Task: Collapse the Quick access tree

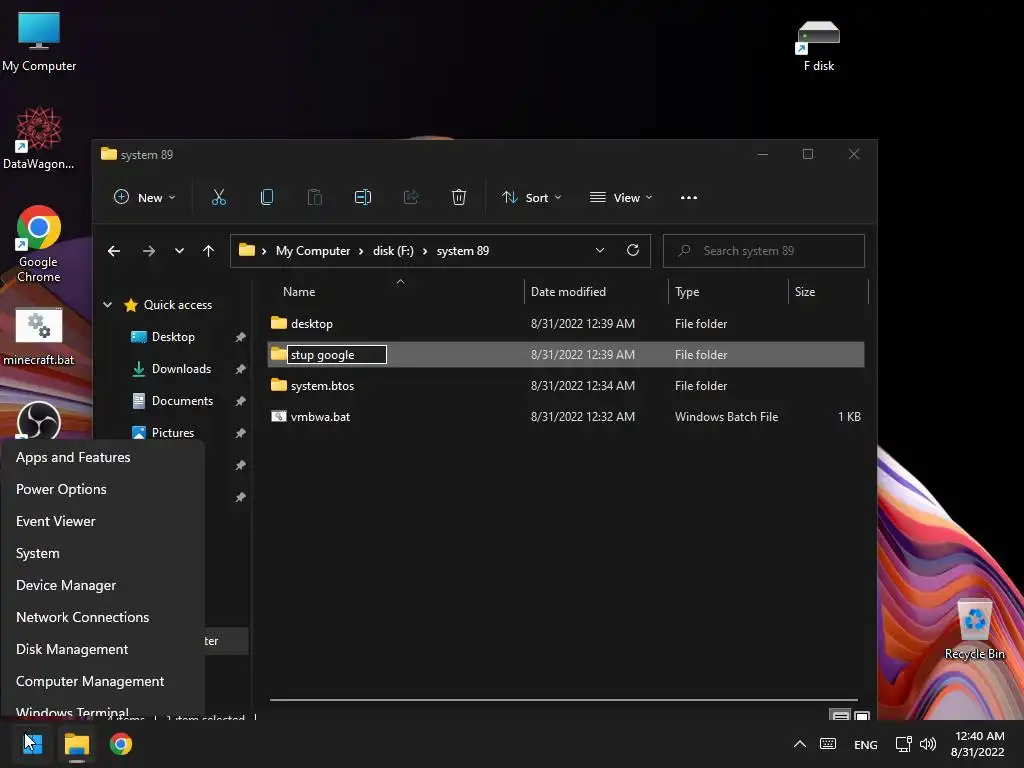Action: click(x=108, y=305)
